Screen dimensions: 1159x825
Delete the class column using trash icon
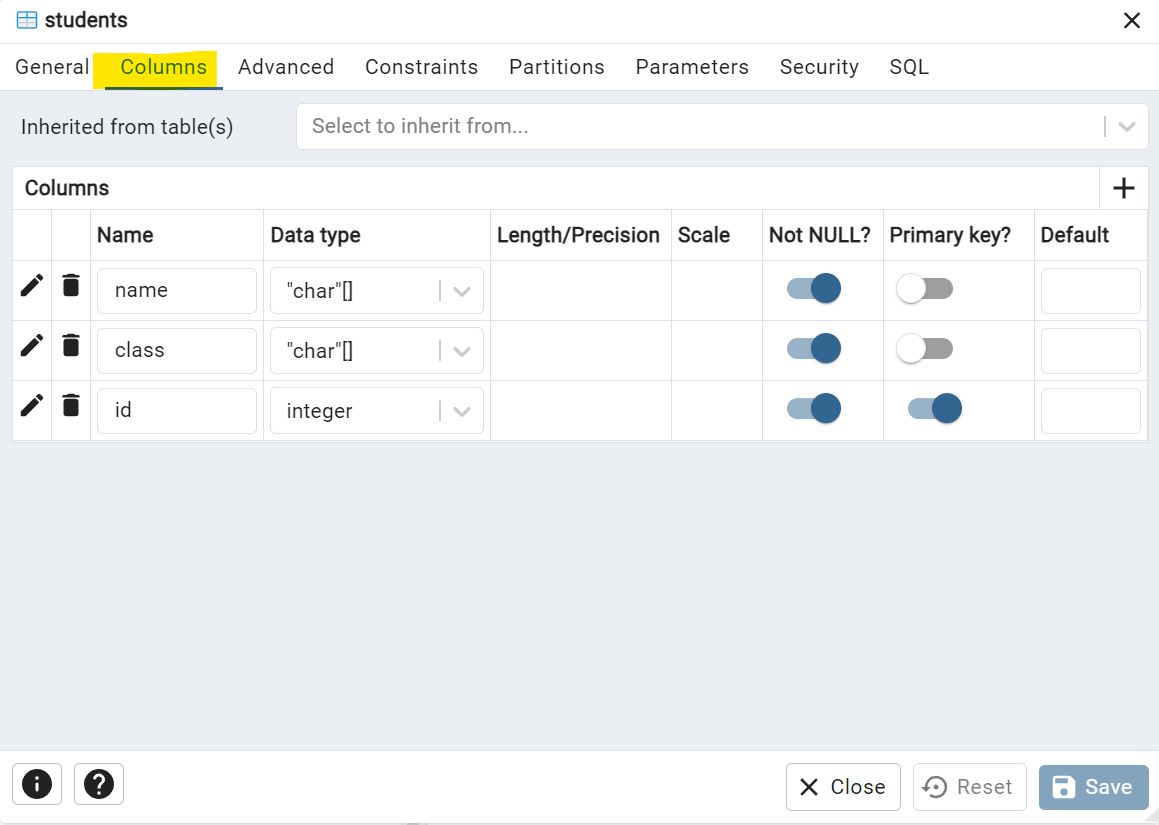(70, 345)
